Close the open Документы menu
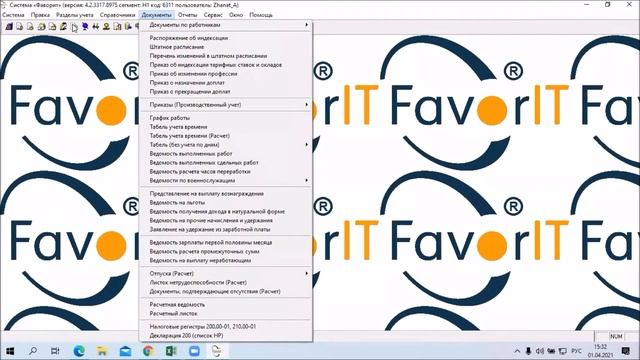This screenshot has height=360, width=640. [157, 15]
